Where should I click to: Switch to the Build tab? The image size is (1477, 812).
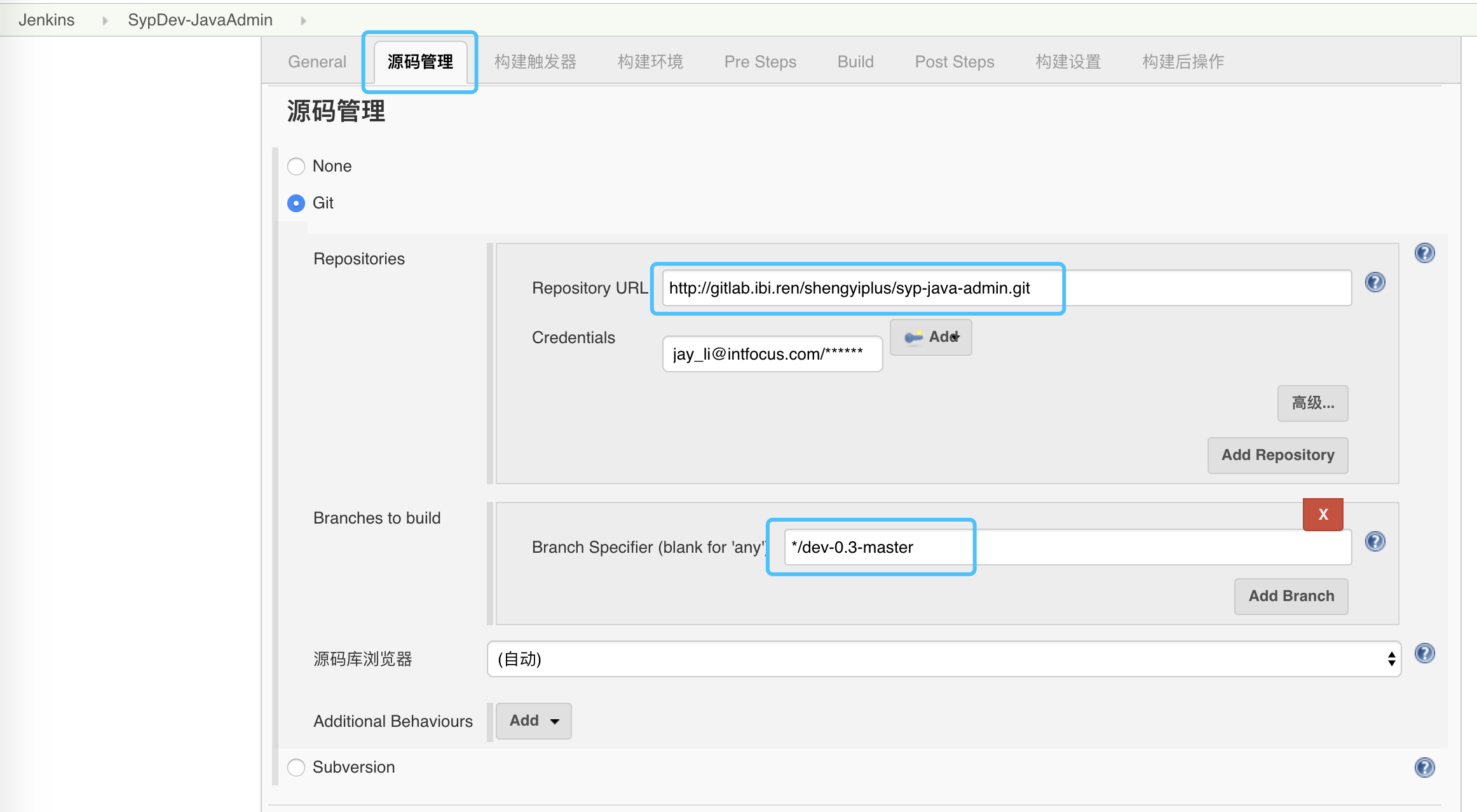tap(855, 62)
